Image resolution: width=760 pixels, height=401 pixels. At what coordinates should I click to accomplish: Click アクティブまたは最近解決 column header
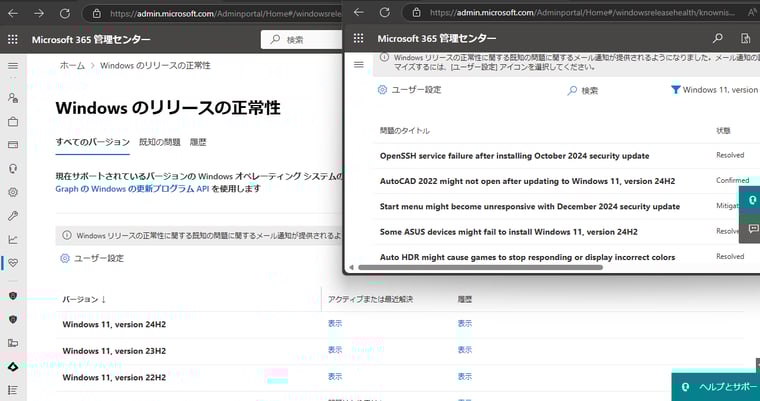370,300
